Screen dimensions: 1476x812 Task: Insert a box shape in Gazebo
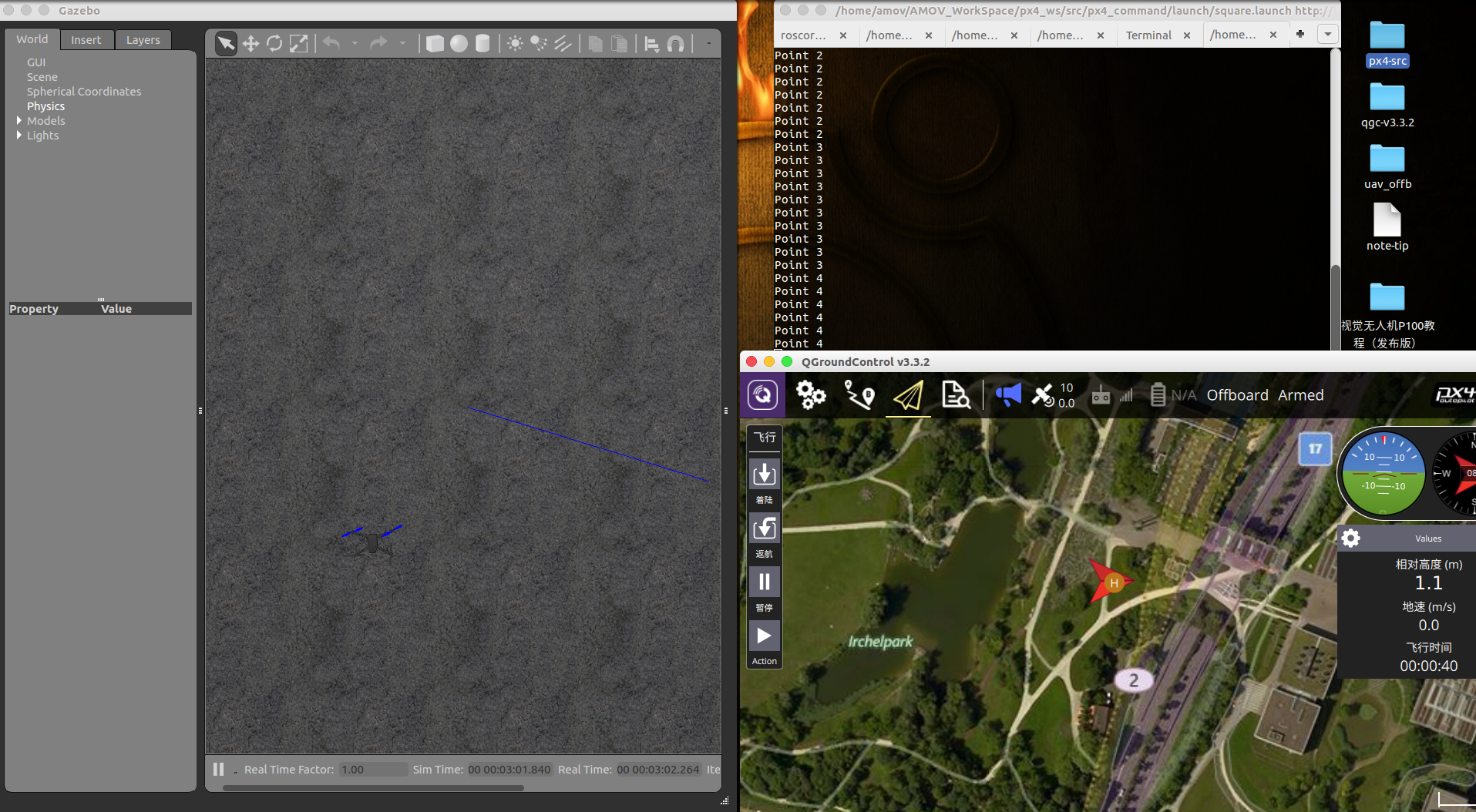[x=435, y=43]
